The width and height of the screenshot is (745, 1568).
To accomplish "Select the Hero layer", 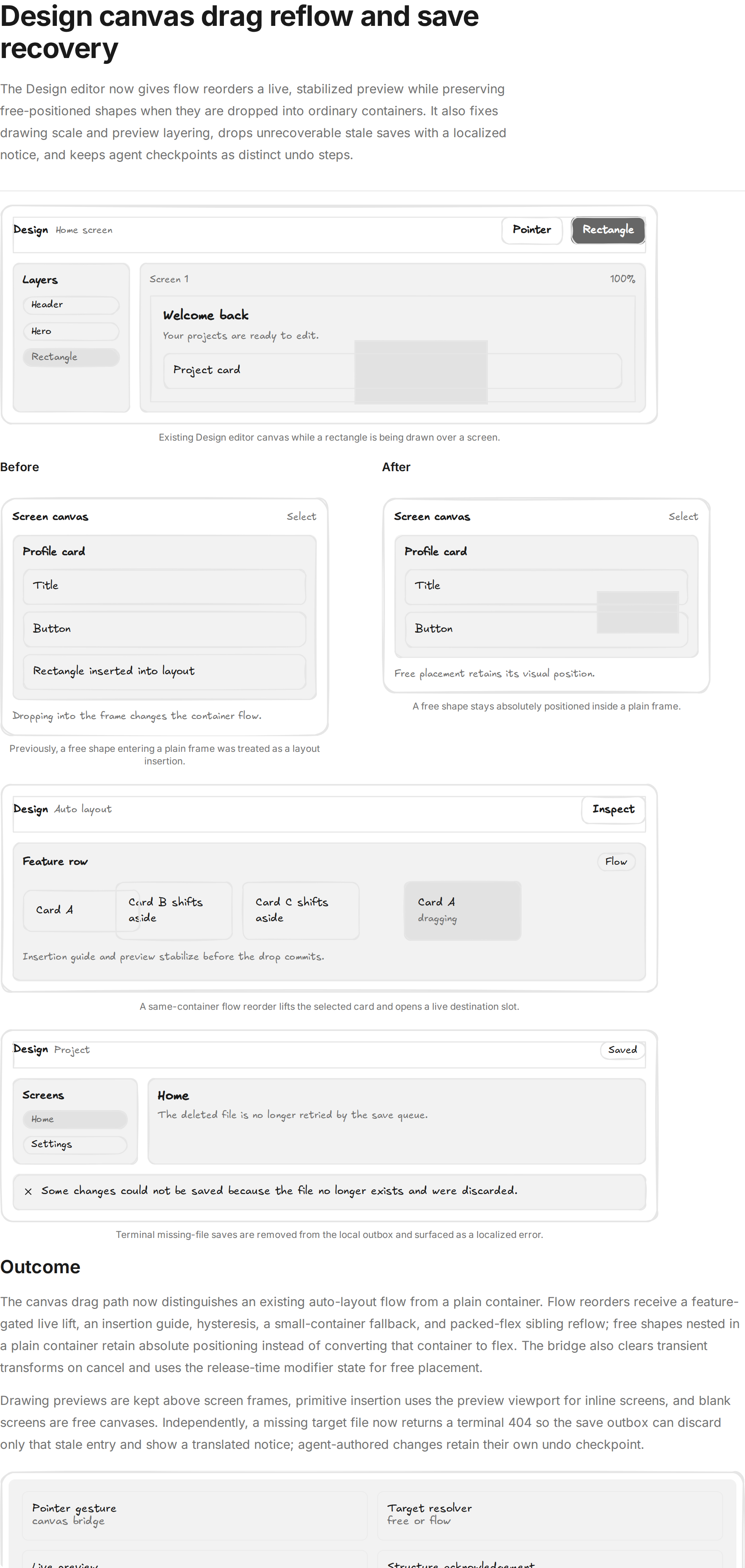I will (71, 332).
